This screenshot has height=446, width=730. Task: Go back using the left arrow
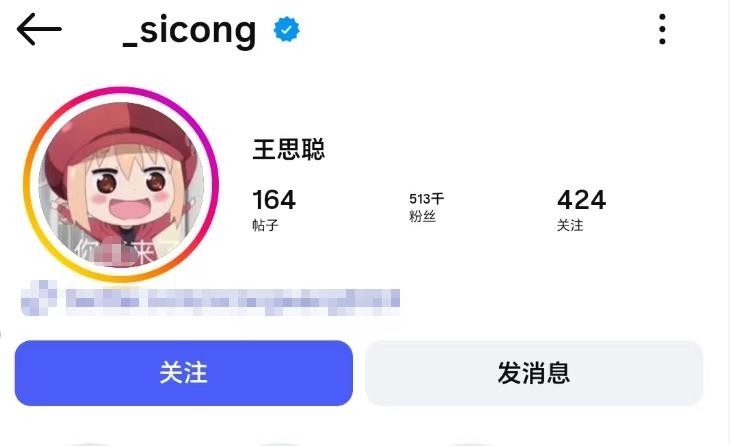pyautogui.click(x=39, y=29)
